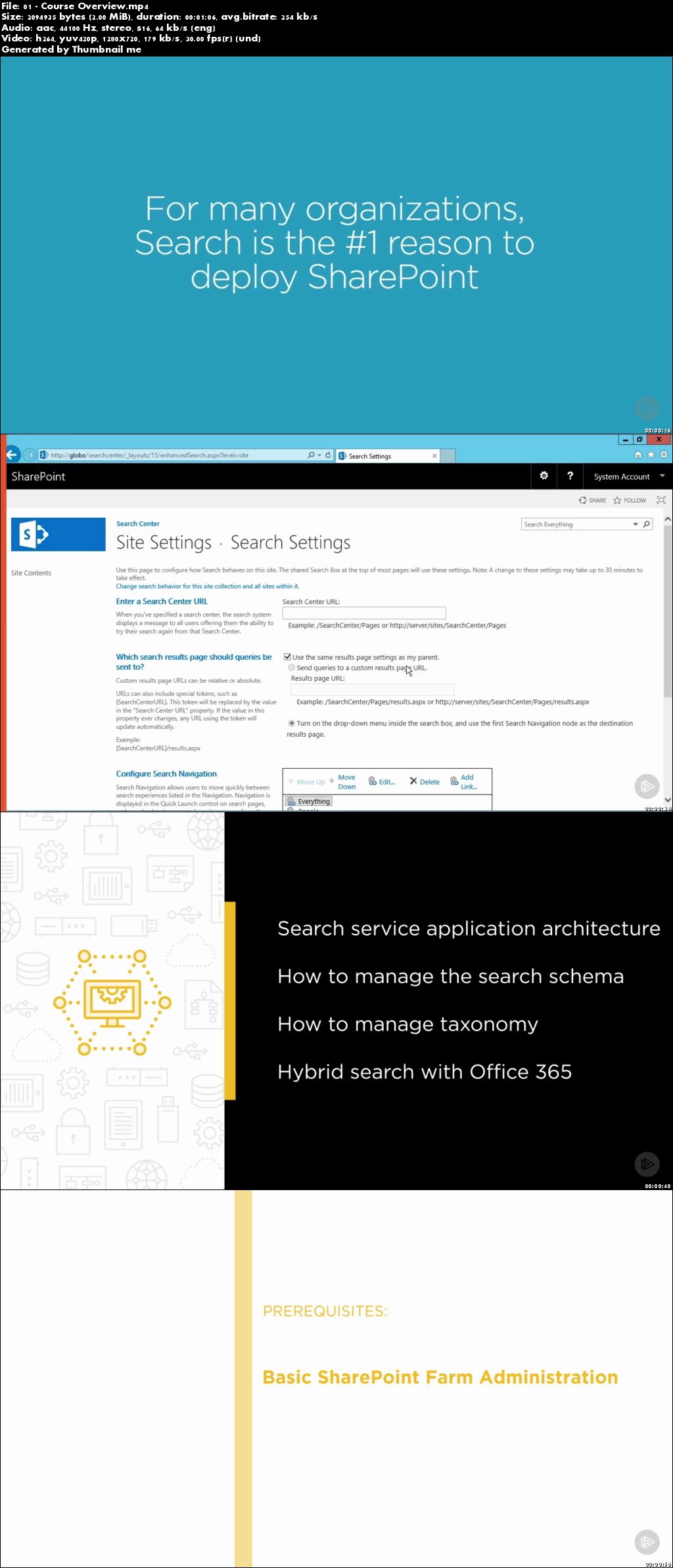Image resolution: width=673 pixels, height=1568 pixels.
Task: Click 'Change search behavior for this site collection' link
Action: click(208, 586)
